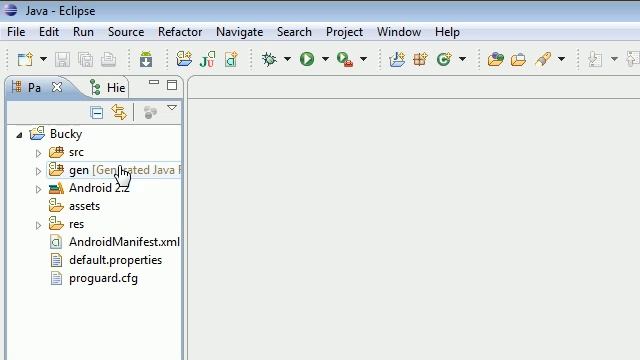Open the Run dropdown arrow

325,60
